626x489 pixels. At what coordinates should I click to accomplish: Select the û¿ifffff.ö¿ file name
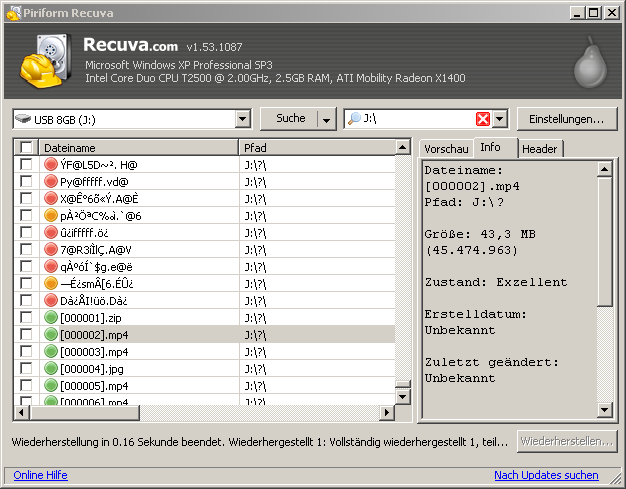84,233
